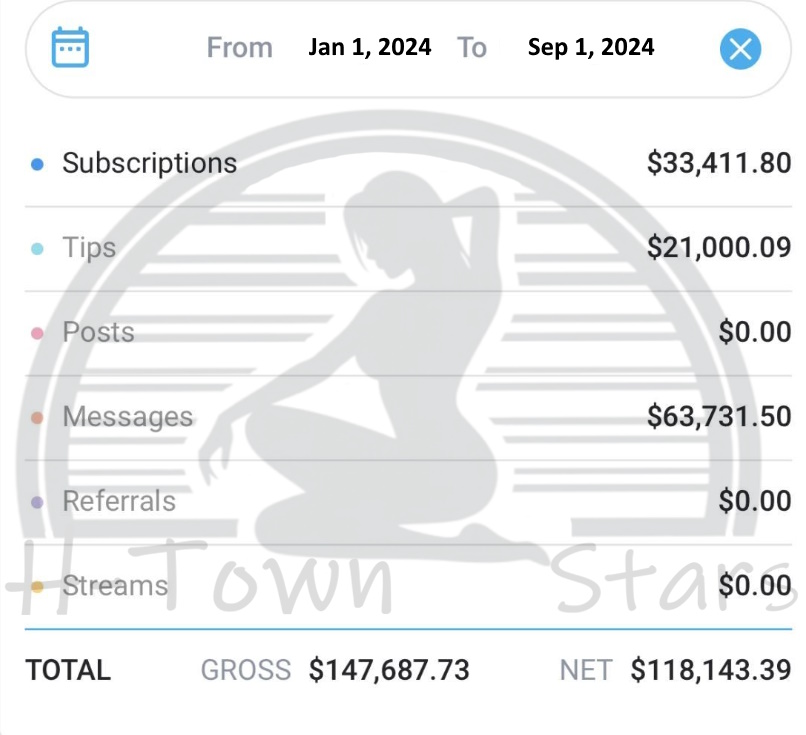The image size is (806, 735).
Task: Click the orange Messages dot
Action: [37, 417]
